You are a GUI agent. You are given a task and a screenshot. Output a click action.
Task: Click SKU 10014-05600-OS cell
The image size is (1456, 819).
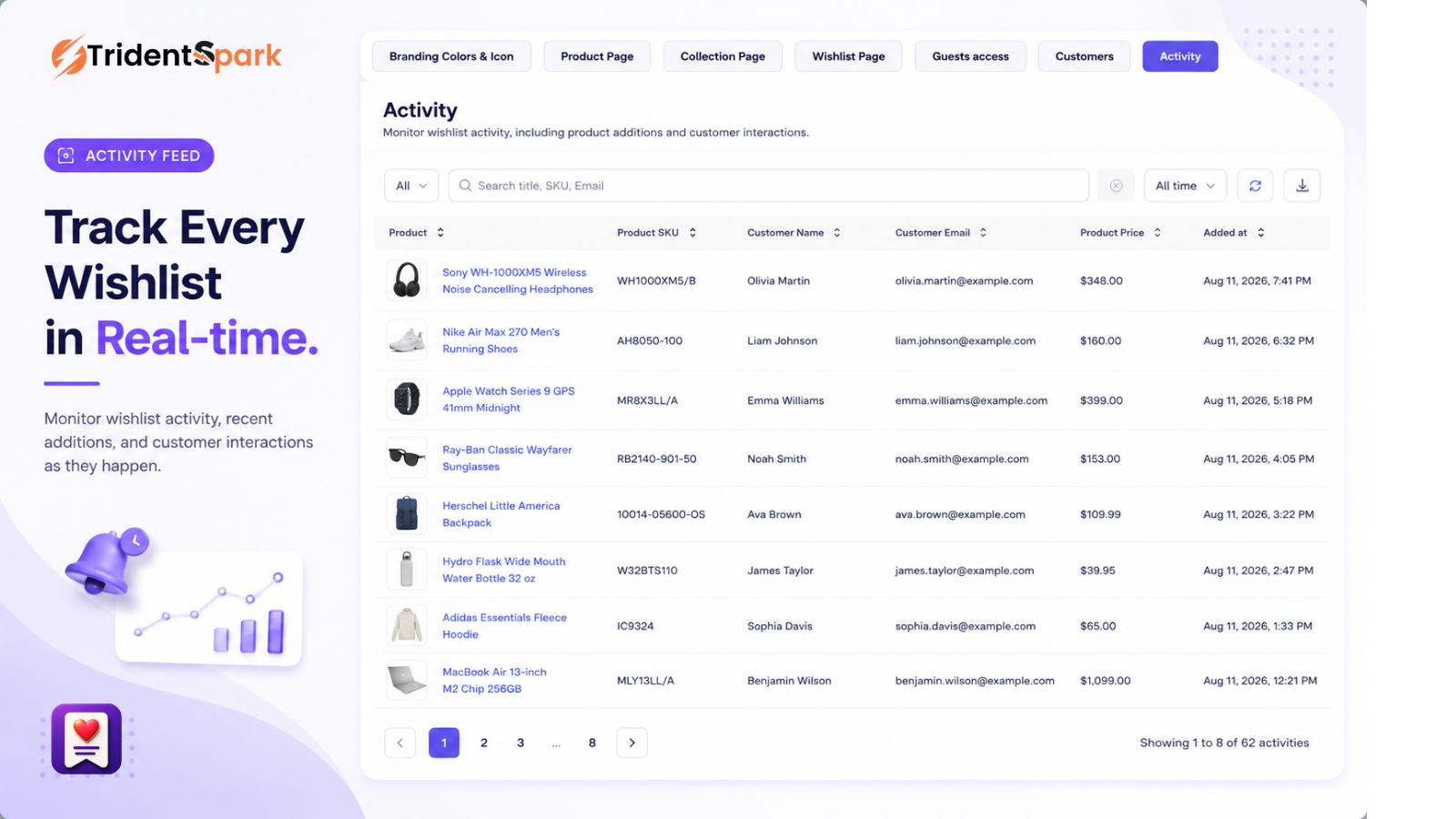(661, 515)
